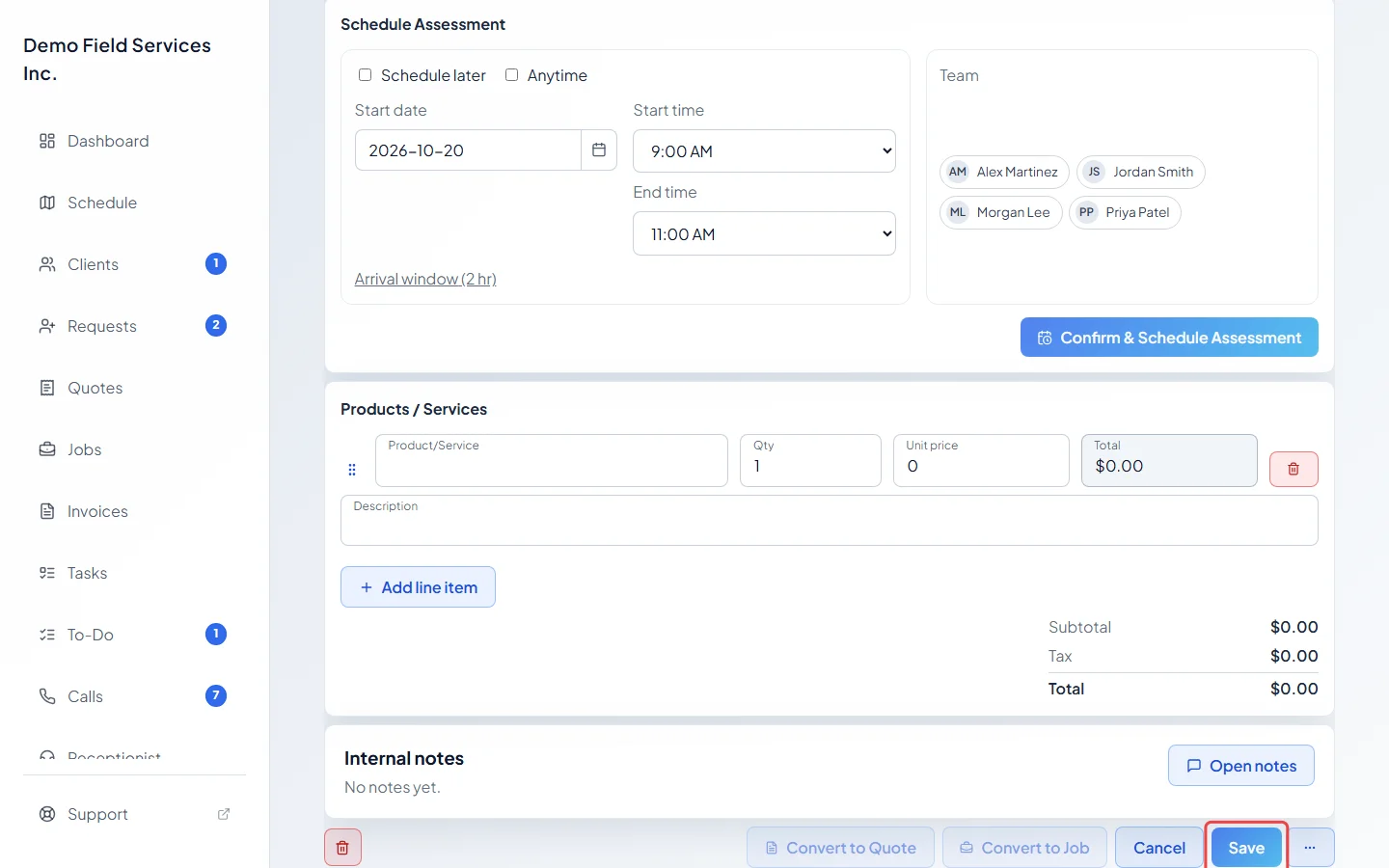Tick the Anytime checkbox

[511, 74]
